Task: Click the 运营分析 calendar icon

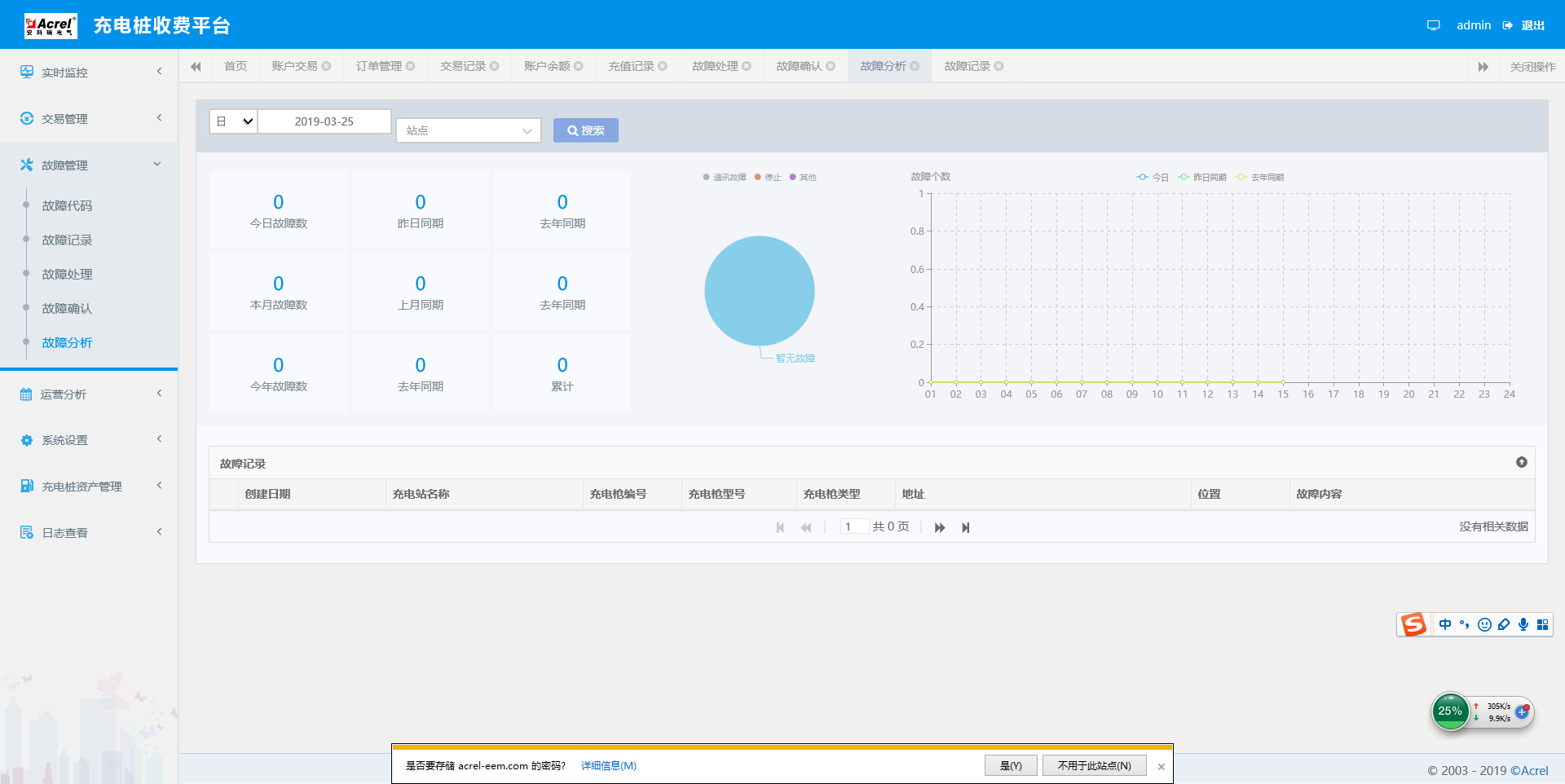Action: pos(26,394)
